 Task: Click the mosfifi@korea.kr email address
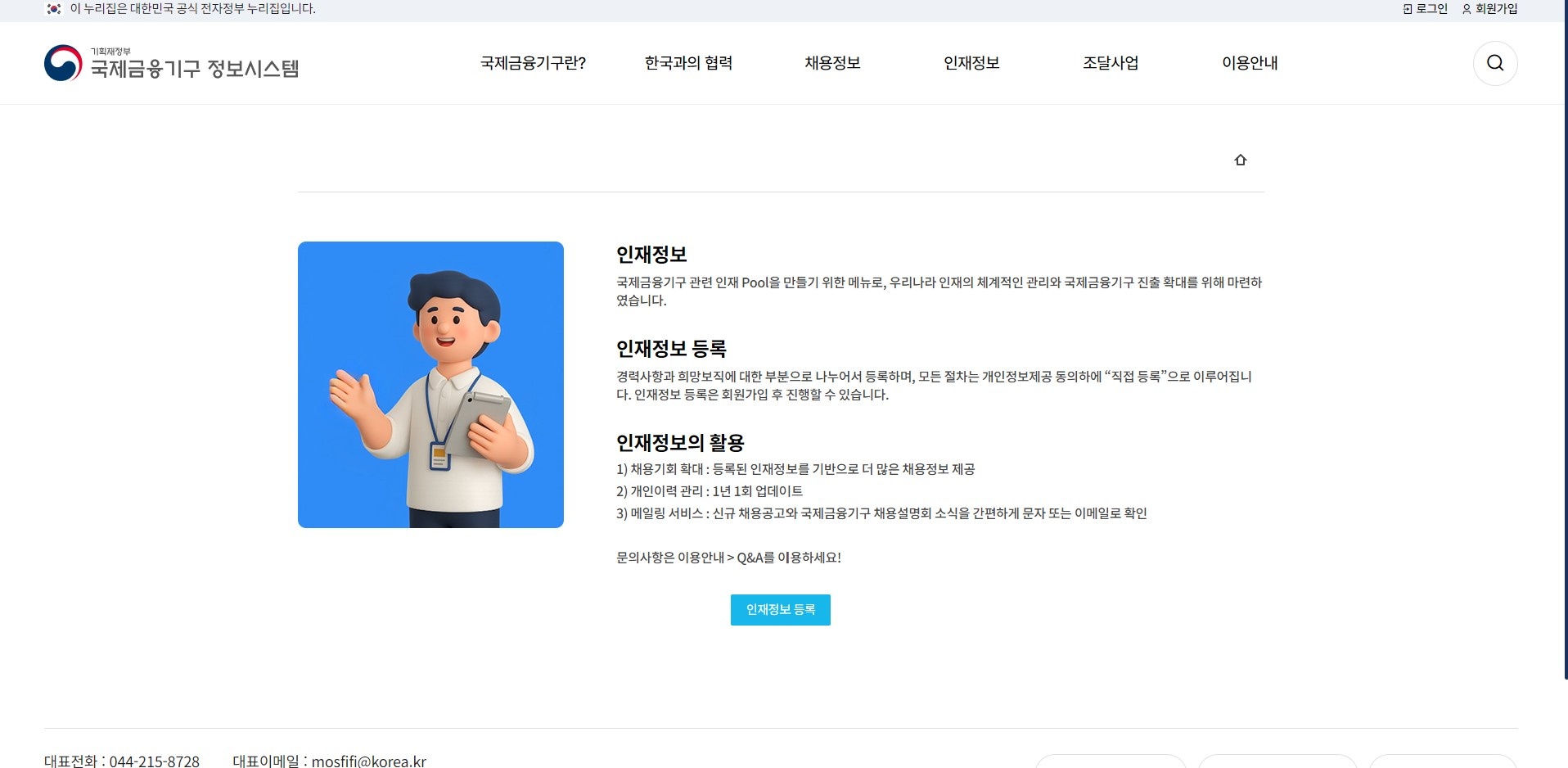click(369, 761)
